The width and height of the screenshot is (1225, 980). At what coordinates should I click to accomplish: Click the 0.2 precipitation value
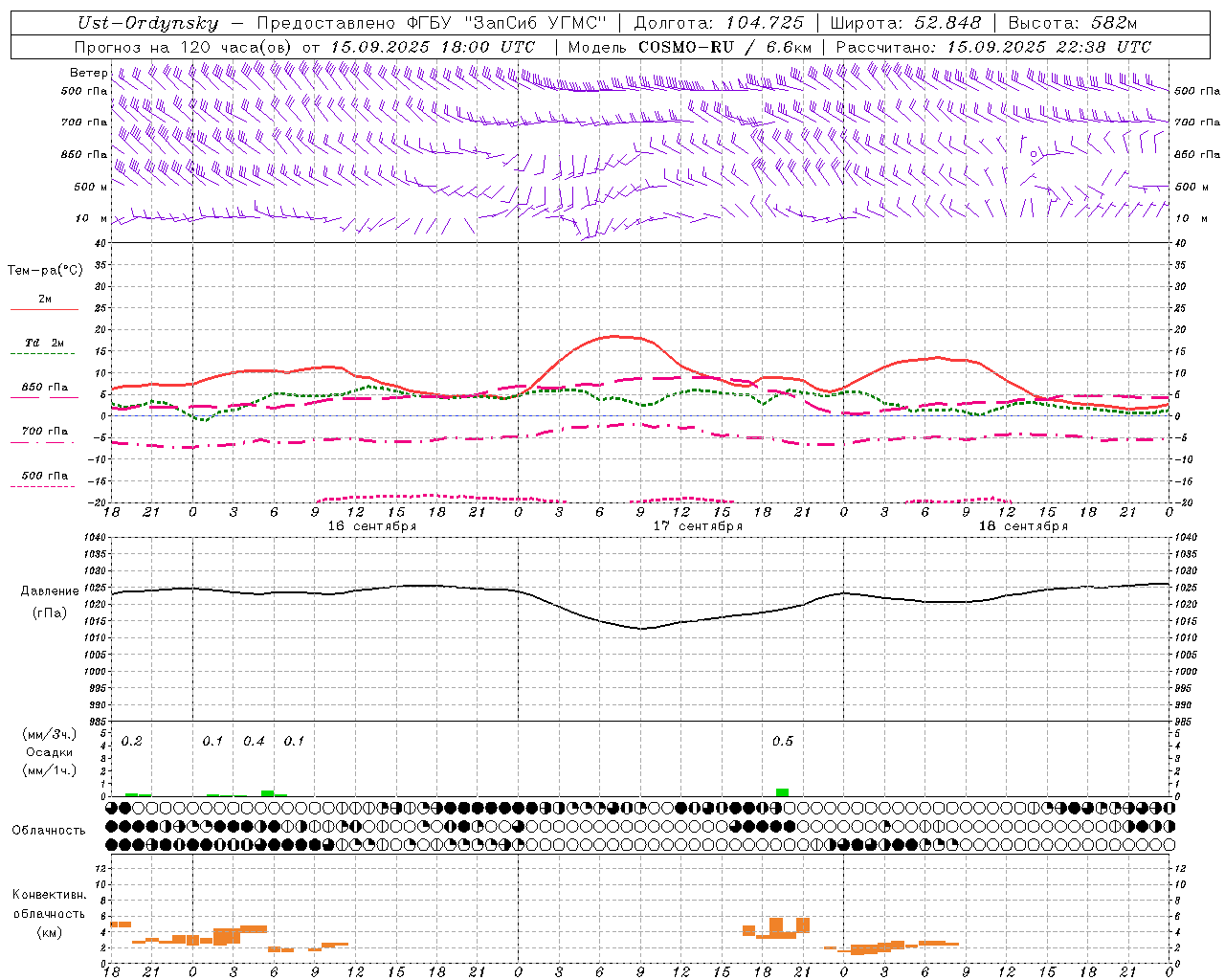click(132, 742)
